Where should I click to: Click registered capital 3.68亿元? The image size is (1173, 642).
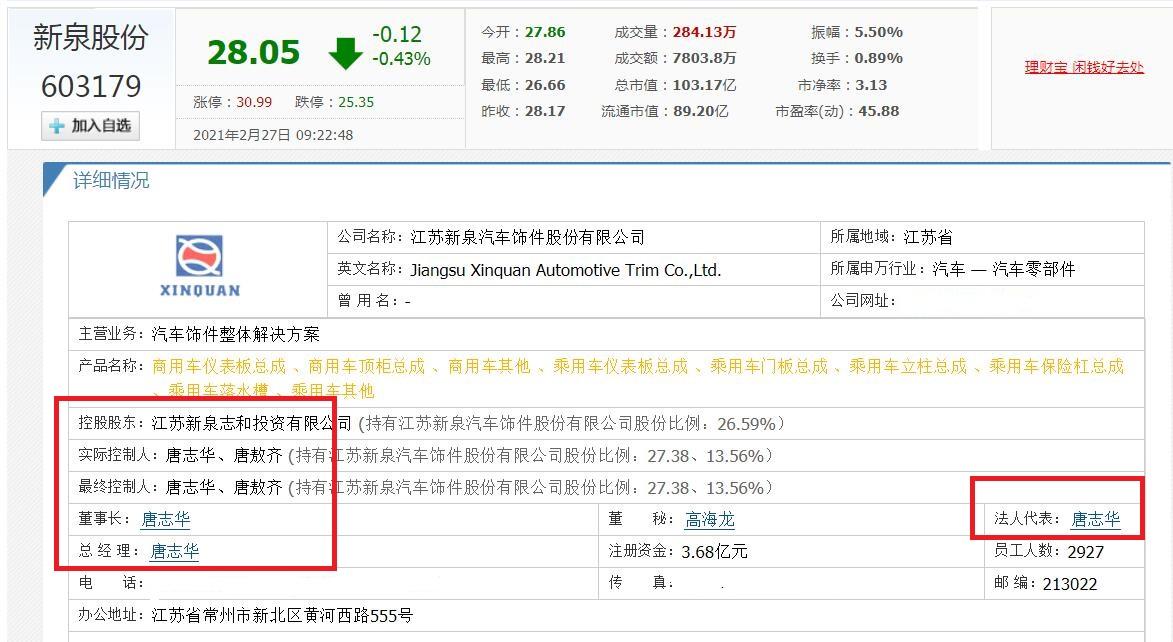(x=714, y=551)
